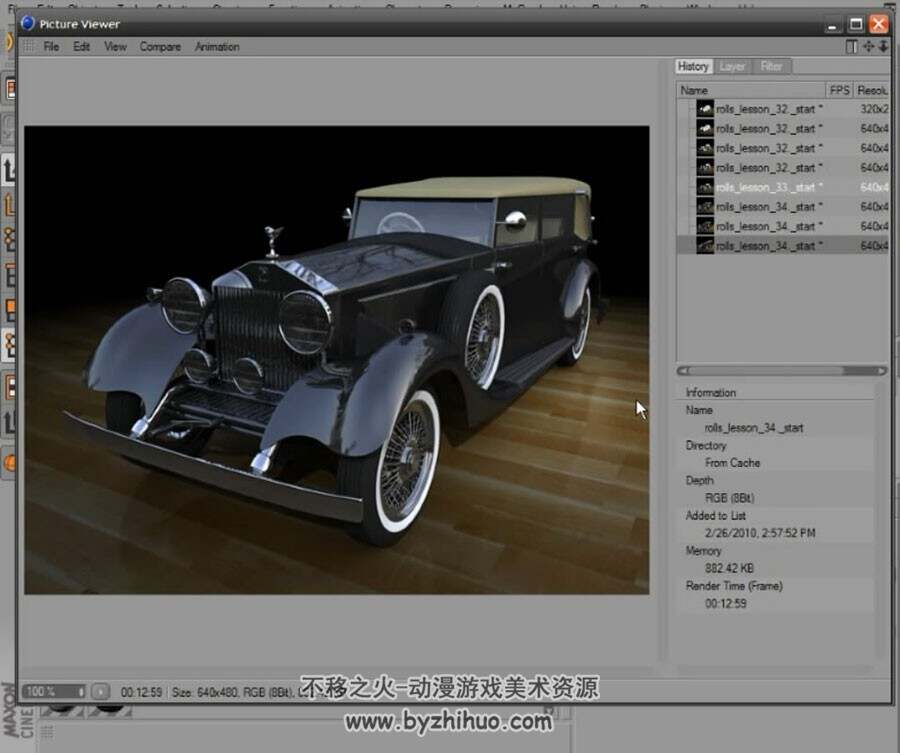Click the Render Time (Frame) label
Screen dimensions: 900x753
(734, 585)
